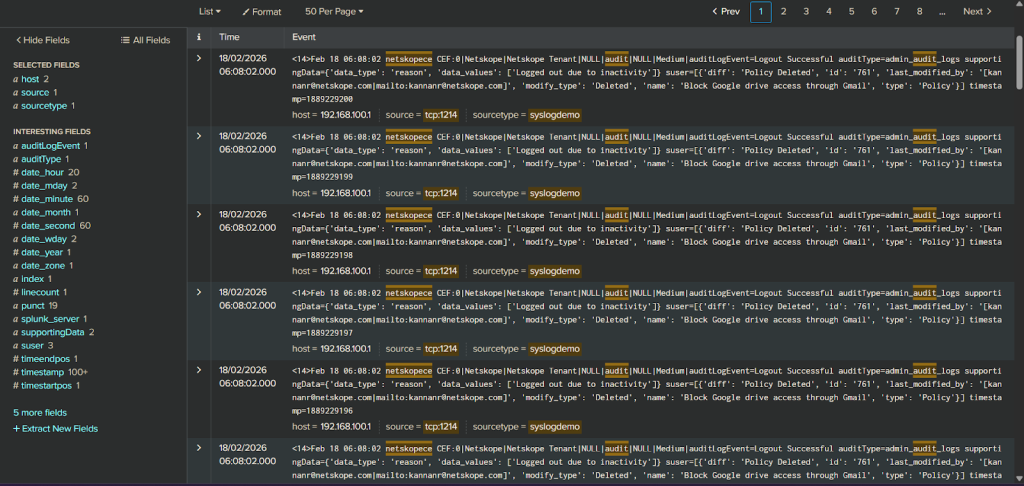The image size is (1024, 486).
Task: Go to results page 4
Action: [x=829, y=11]
